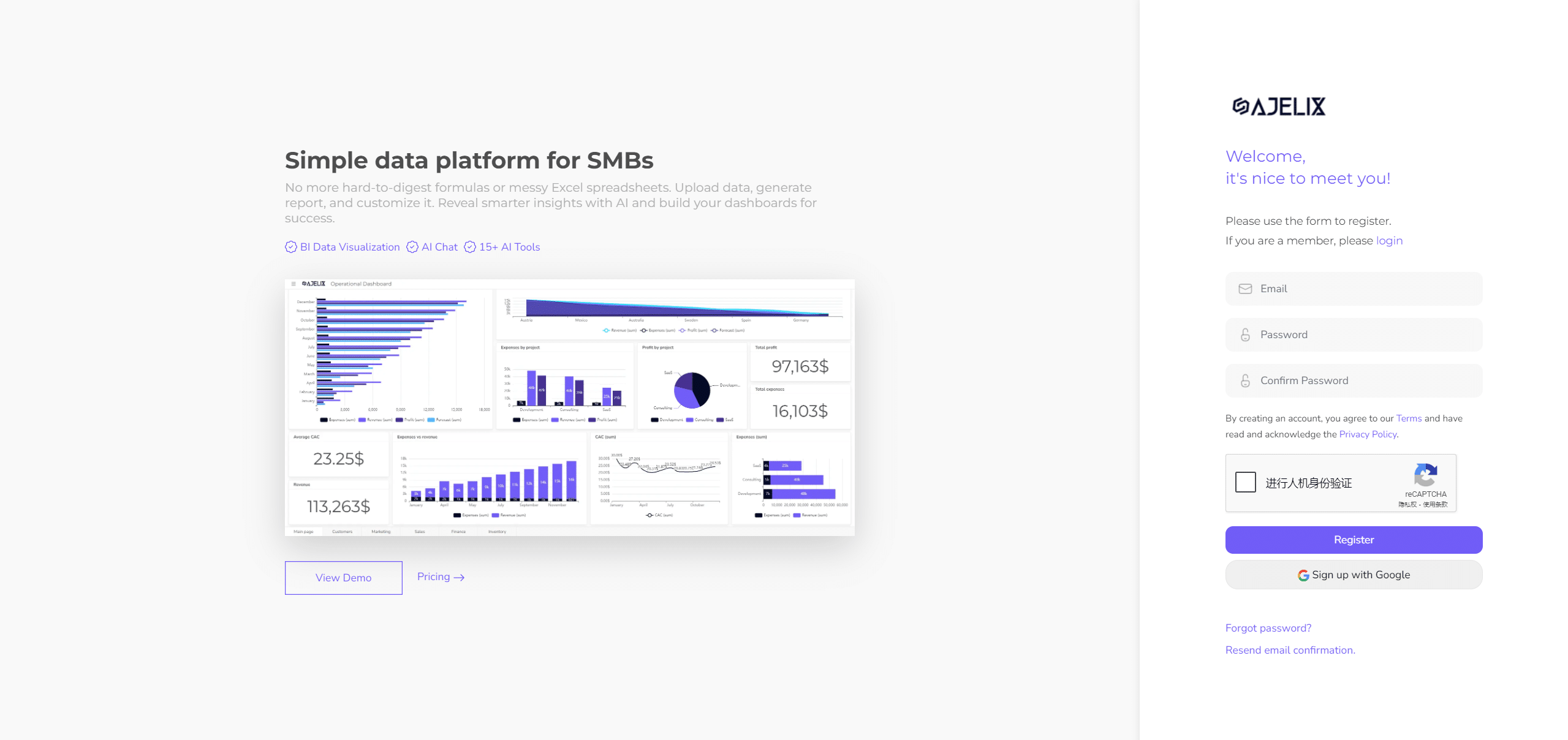Click the Ajelix logo above the form
The width and height of the screenshot is (1568, 740).
[x=1278, y=107]
